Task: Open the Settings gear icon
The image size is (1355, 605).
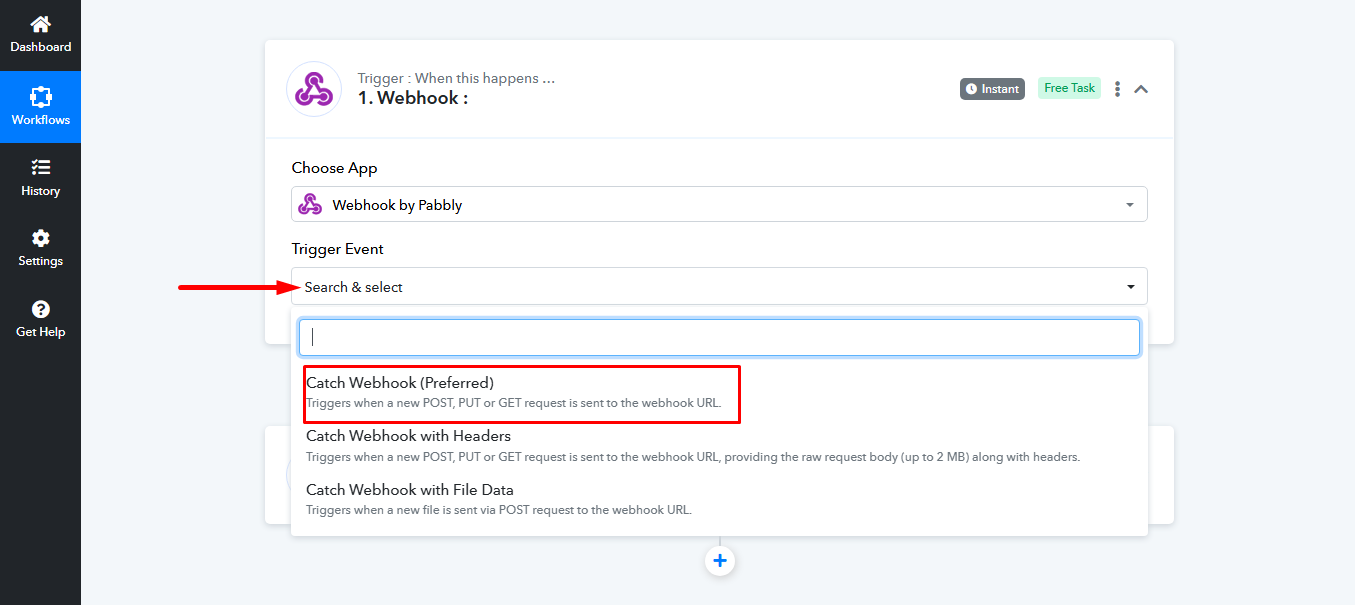Action: coord(40,238)
